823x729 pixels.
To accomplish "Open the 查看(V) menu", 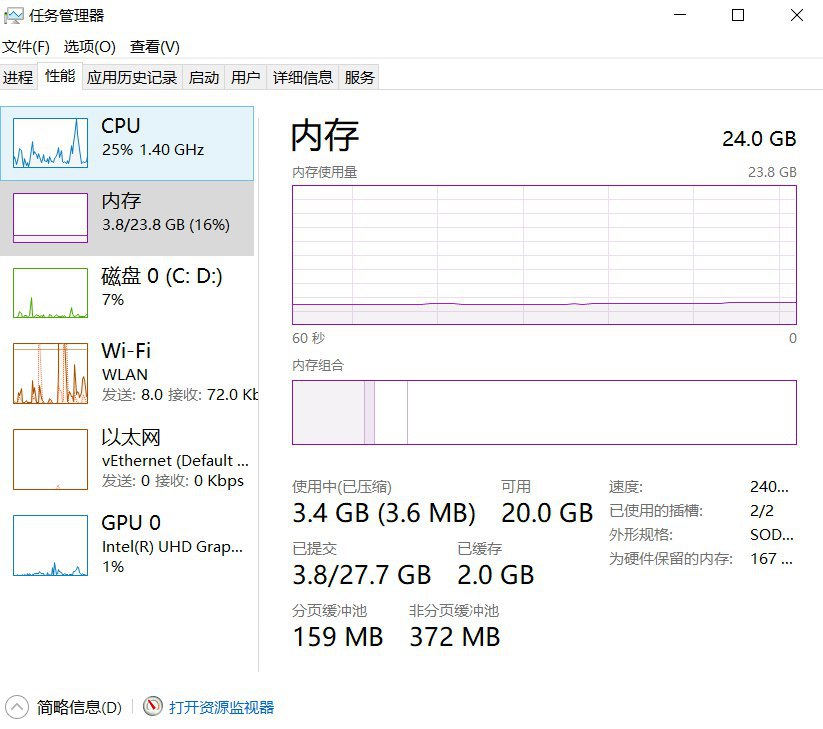I will [x=155, y=47].
